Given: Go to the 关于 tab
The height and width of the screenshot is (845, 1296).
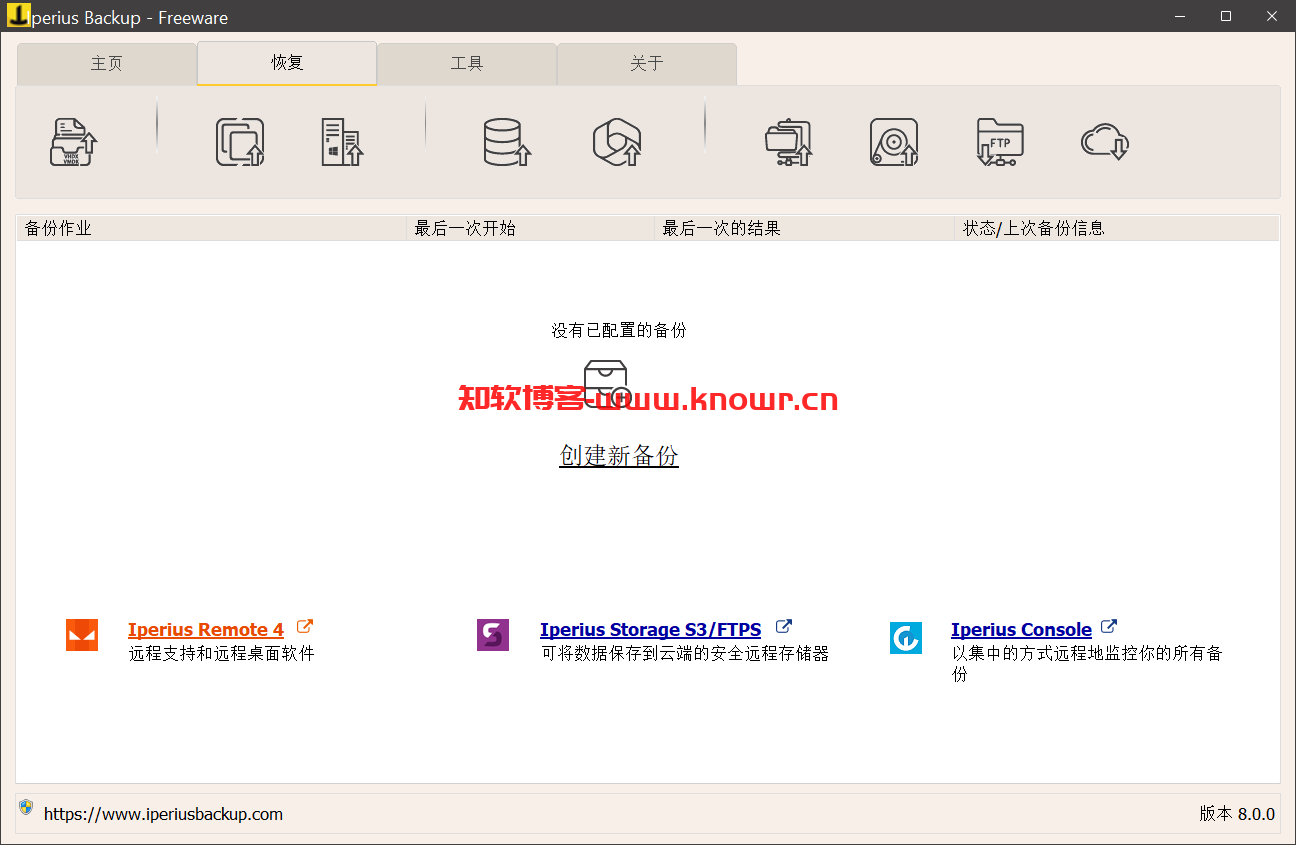Looking at the screenshot, I should coord(647,64).
